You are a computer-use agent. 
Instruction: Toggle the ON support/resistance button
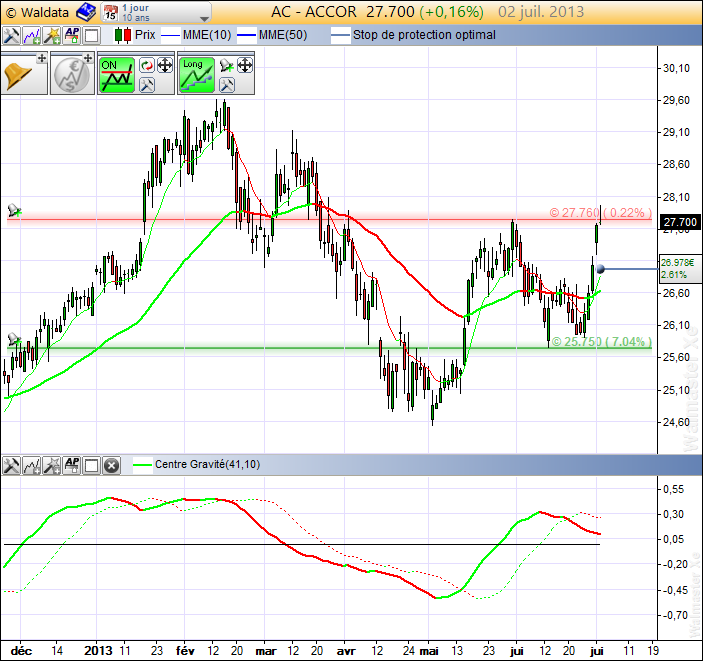117,75
